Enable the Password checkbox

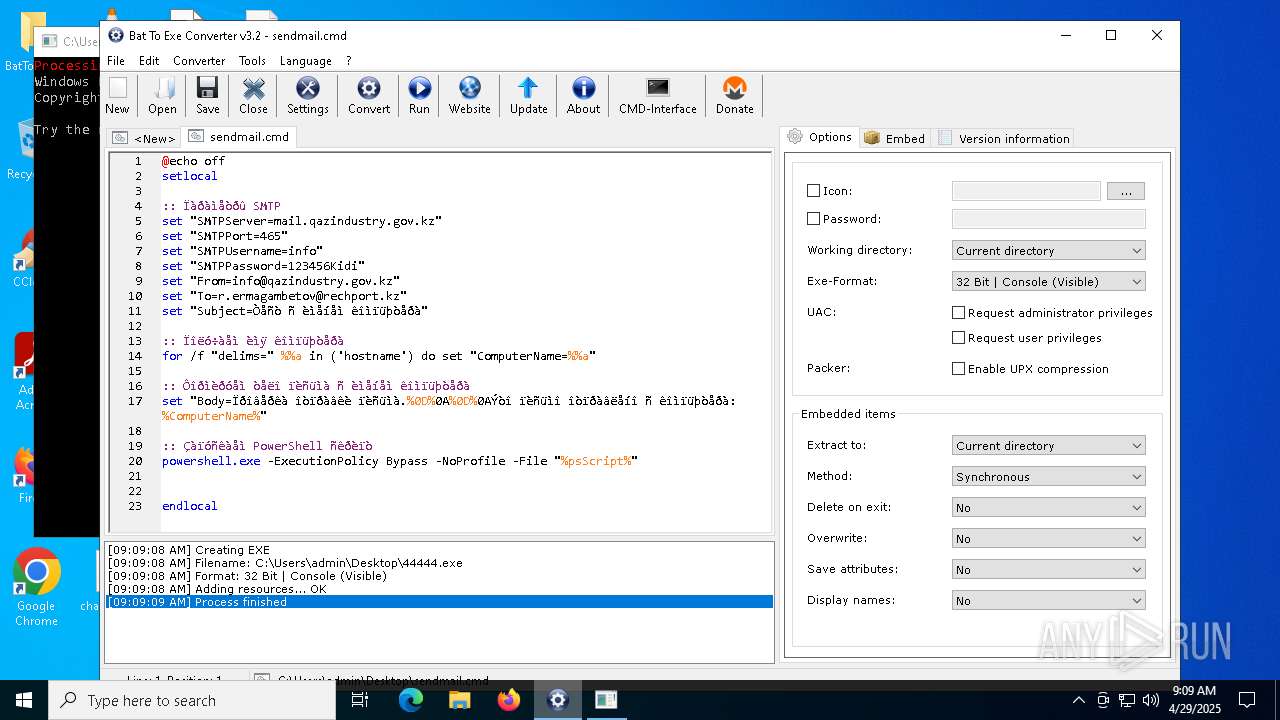[813, 219]
